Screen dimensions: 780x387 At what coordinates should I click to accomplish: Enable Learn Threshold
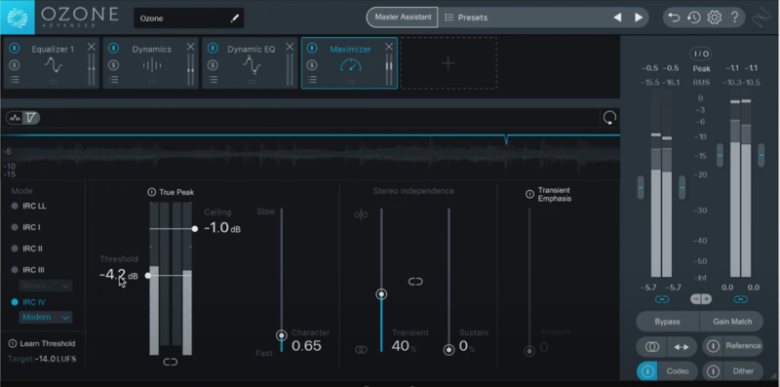pyautogui.click(x=42, y=344)
